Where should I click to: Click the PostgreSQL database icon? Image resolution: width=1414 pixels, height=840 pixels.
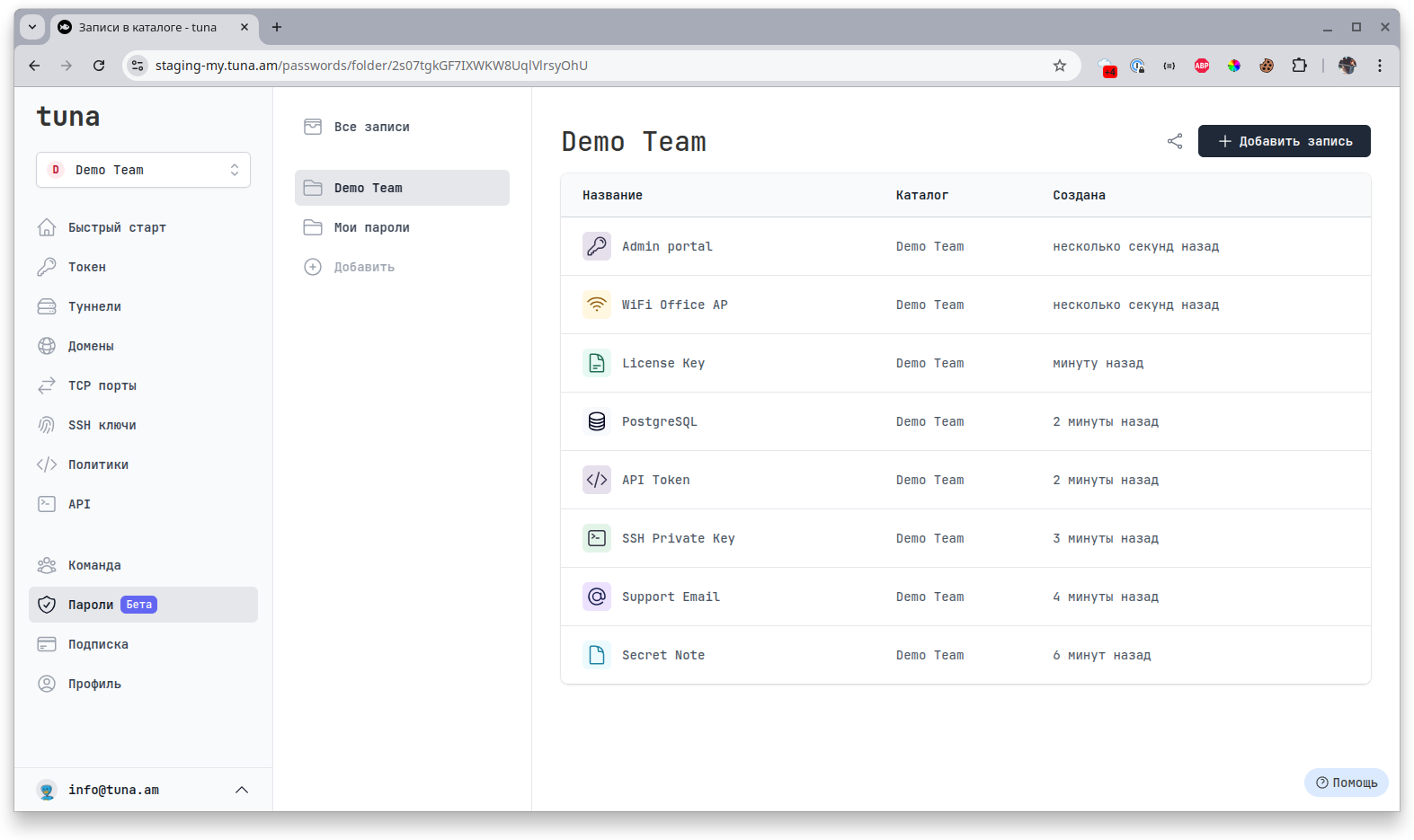click(597, 421)
